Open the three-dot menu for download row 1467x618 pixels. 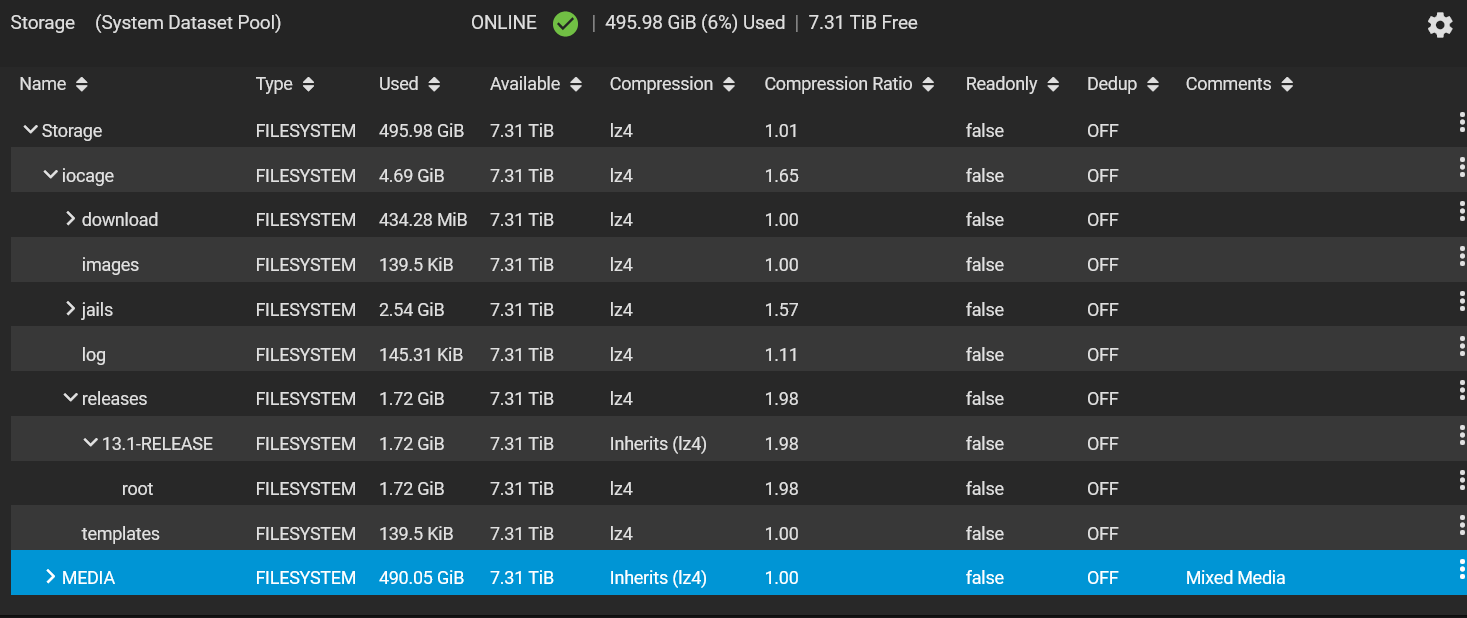1461,212
